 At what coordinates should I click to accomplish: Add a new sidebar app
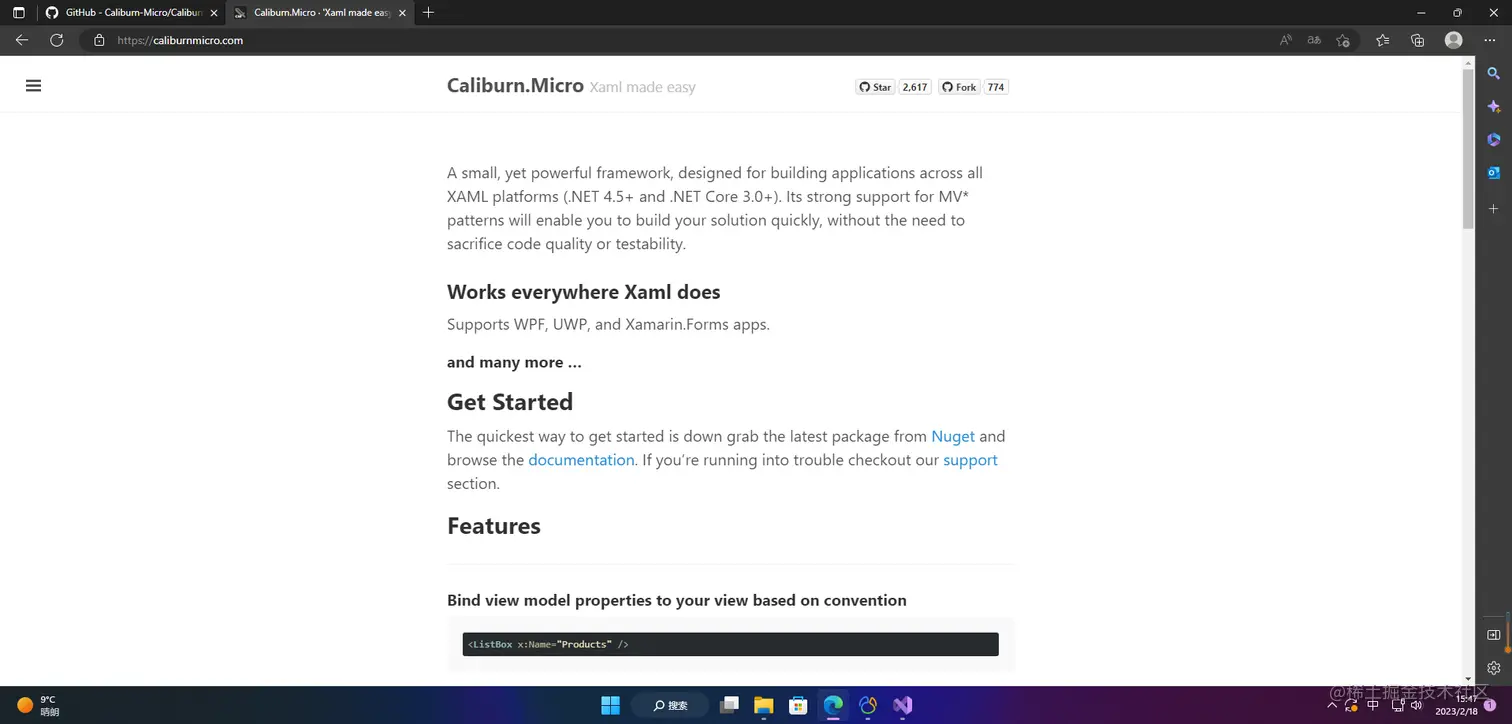(x=1493, y=208)
